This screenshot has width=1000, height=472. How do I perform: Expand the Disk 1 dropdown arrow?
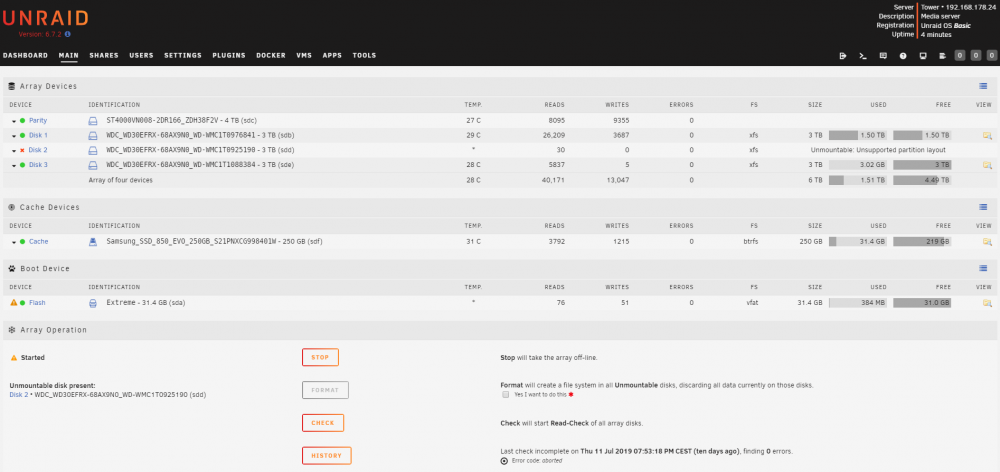14,136
